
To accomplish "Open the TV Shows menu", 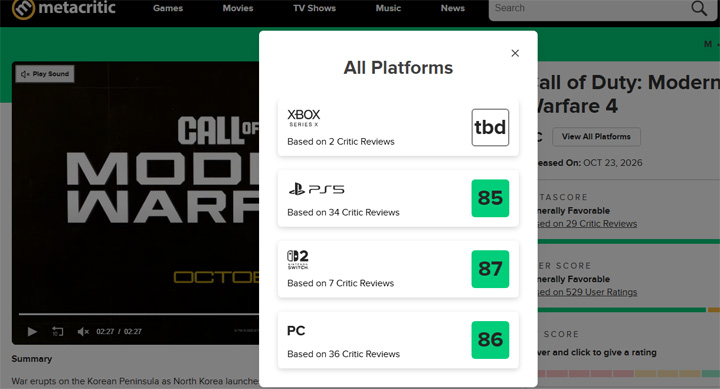I will click(315, 8).
